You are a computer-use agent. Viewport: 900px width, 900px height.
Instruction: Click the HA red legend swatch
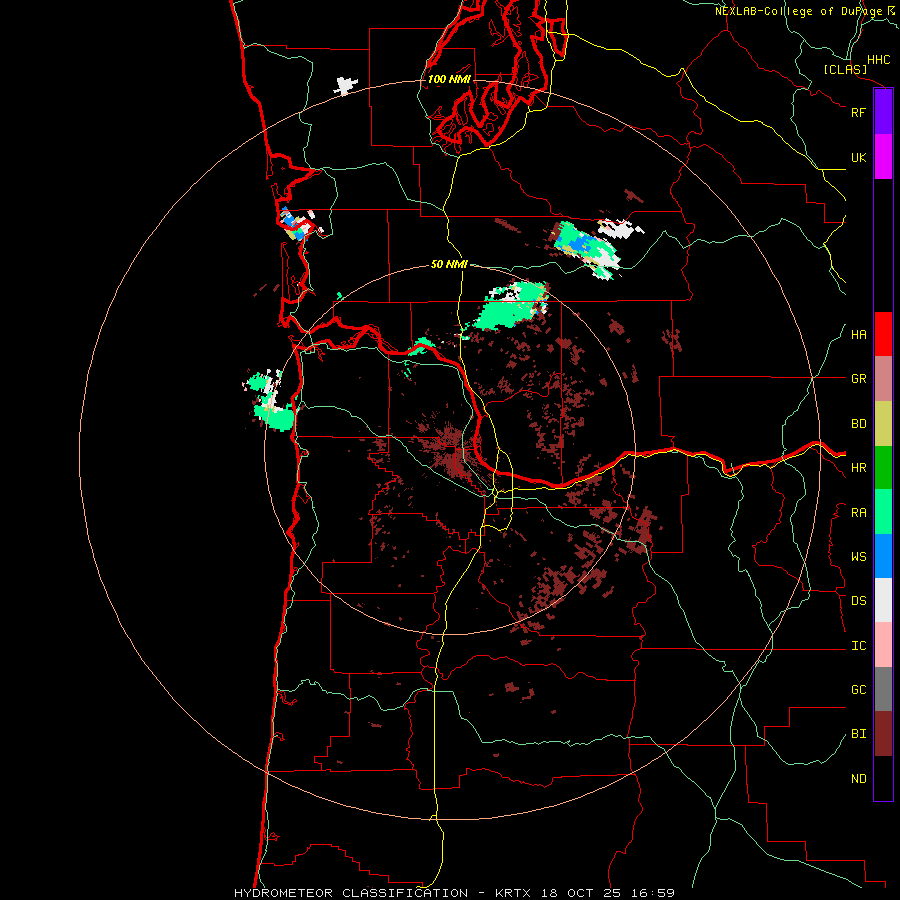[x=883, y=334]
